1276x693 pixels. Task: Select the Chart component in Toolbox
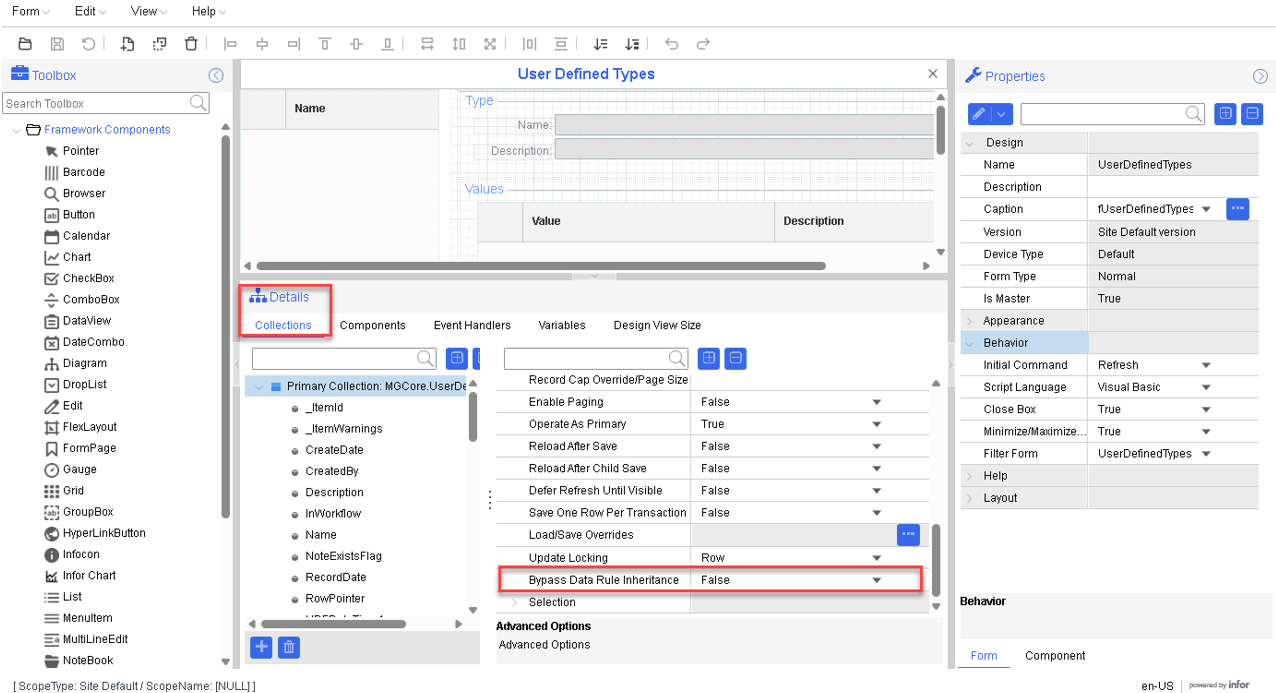pyautogui.click(x=76, y=257)
